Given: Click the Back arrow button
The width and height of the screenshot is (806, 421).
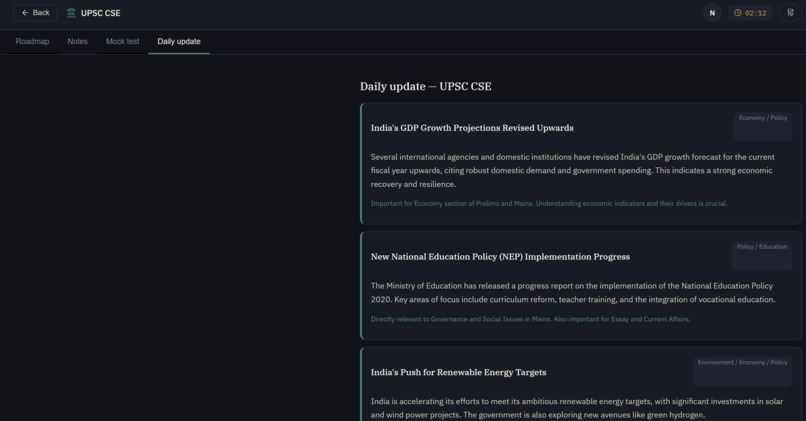Looking at the screenshot, I should (35, 13).
